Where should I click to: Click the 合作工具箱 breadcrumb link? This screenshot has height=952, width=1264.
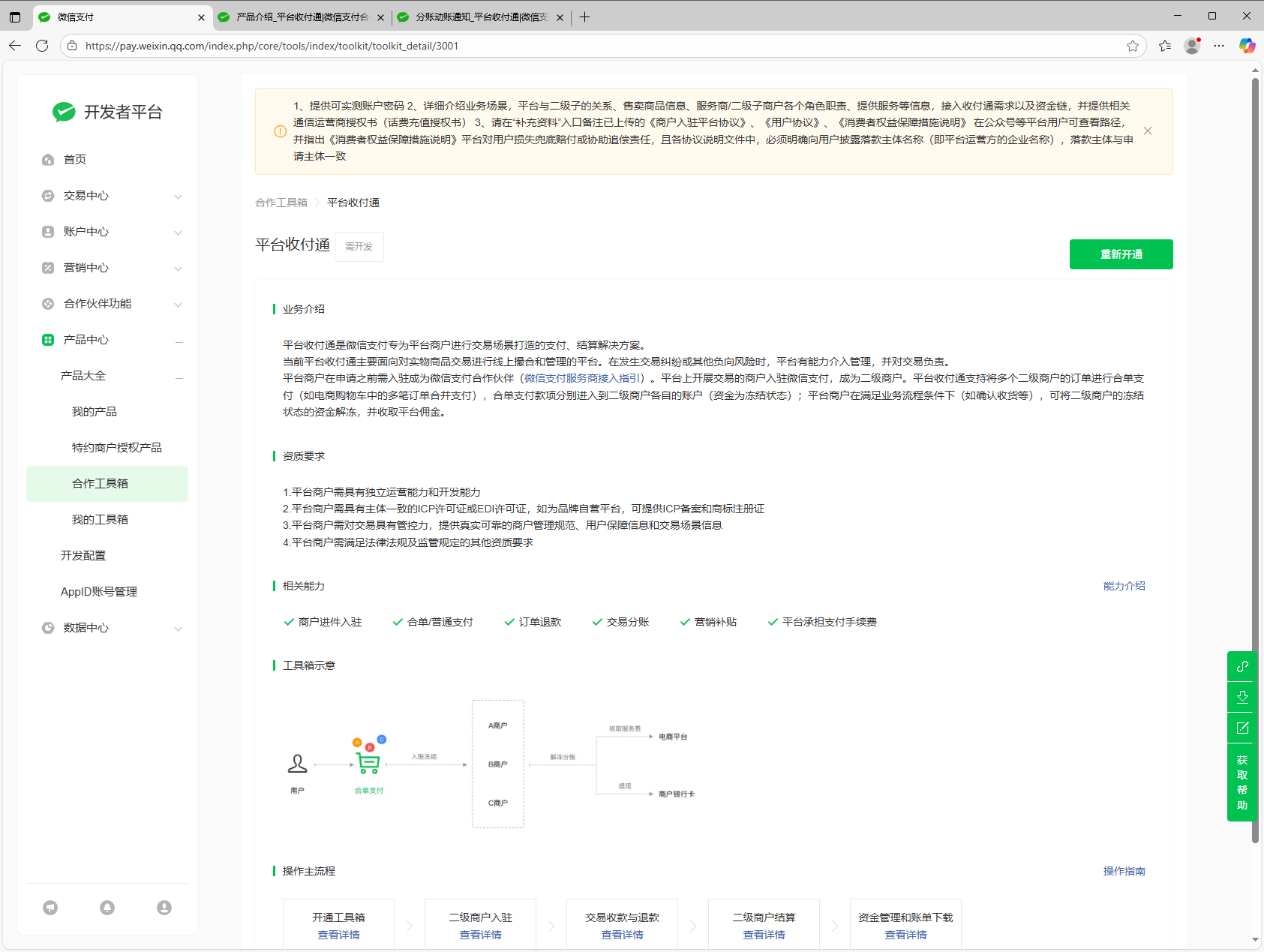point(281,203)
